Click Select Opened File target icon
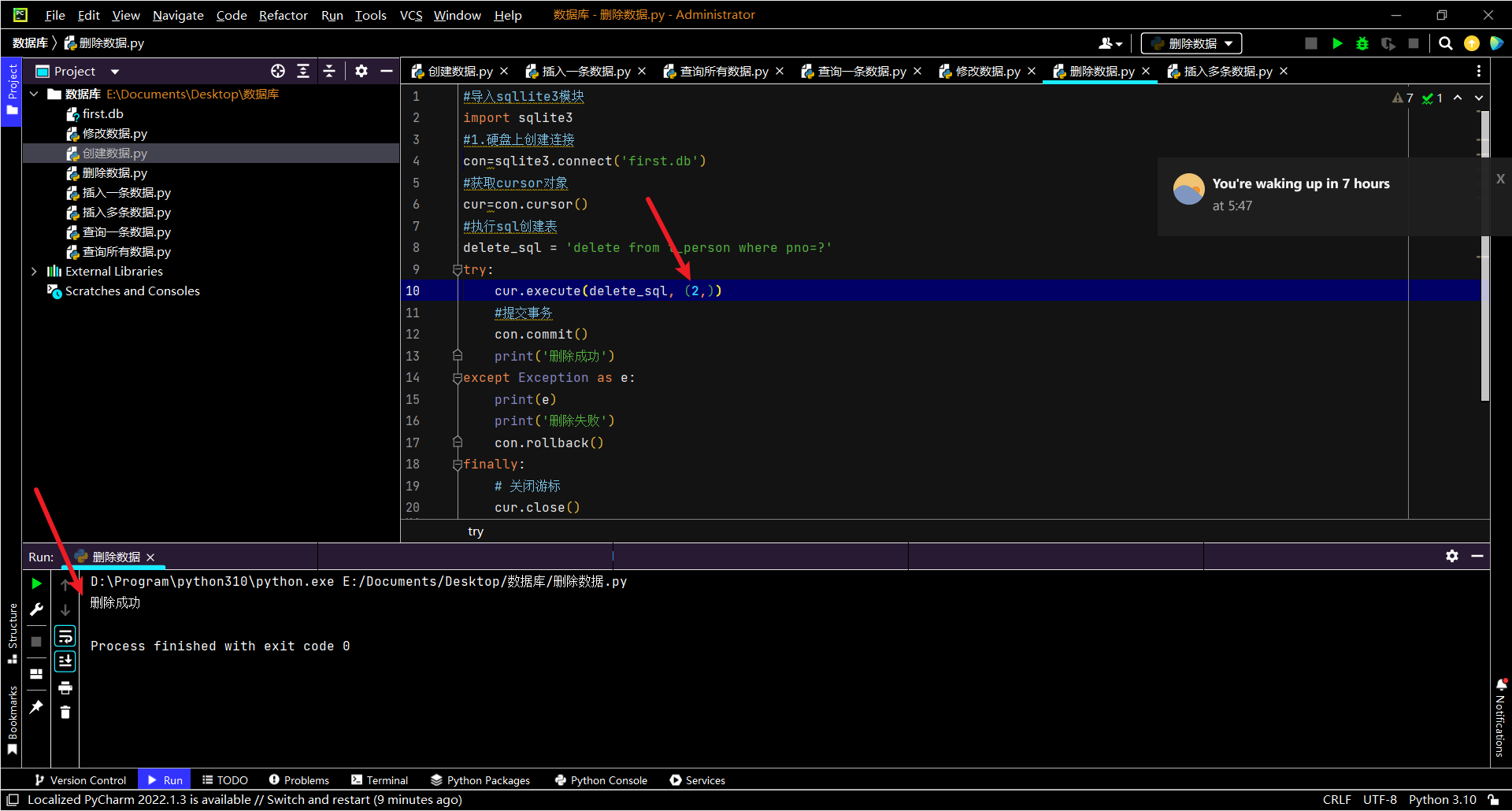Screen dimensions: 1512x811 point(278,71)
